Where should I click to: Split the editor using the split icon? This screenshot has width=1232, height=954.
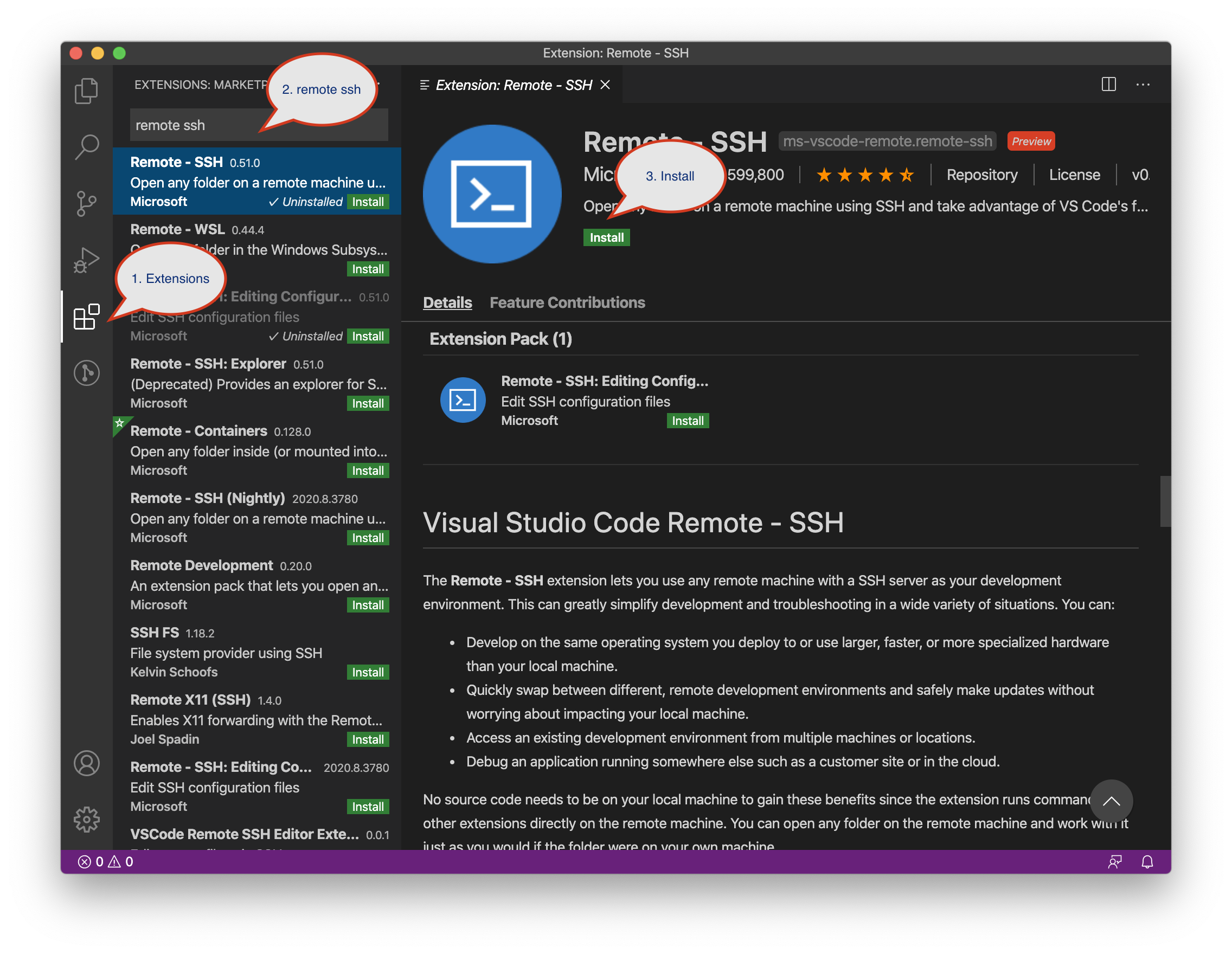click(x=1108, y=85)
